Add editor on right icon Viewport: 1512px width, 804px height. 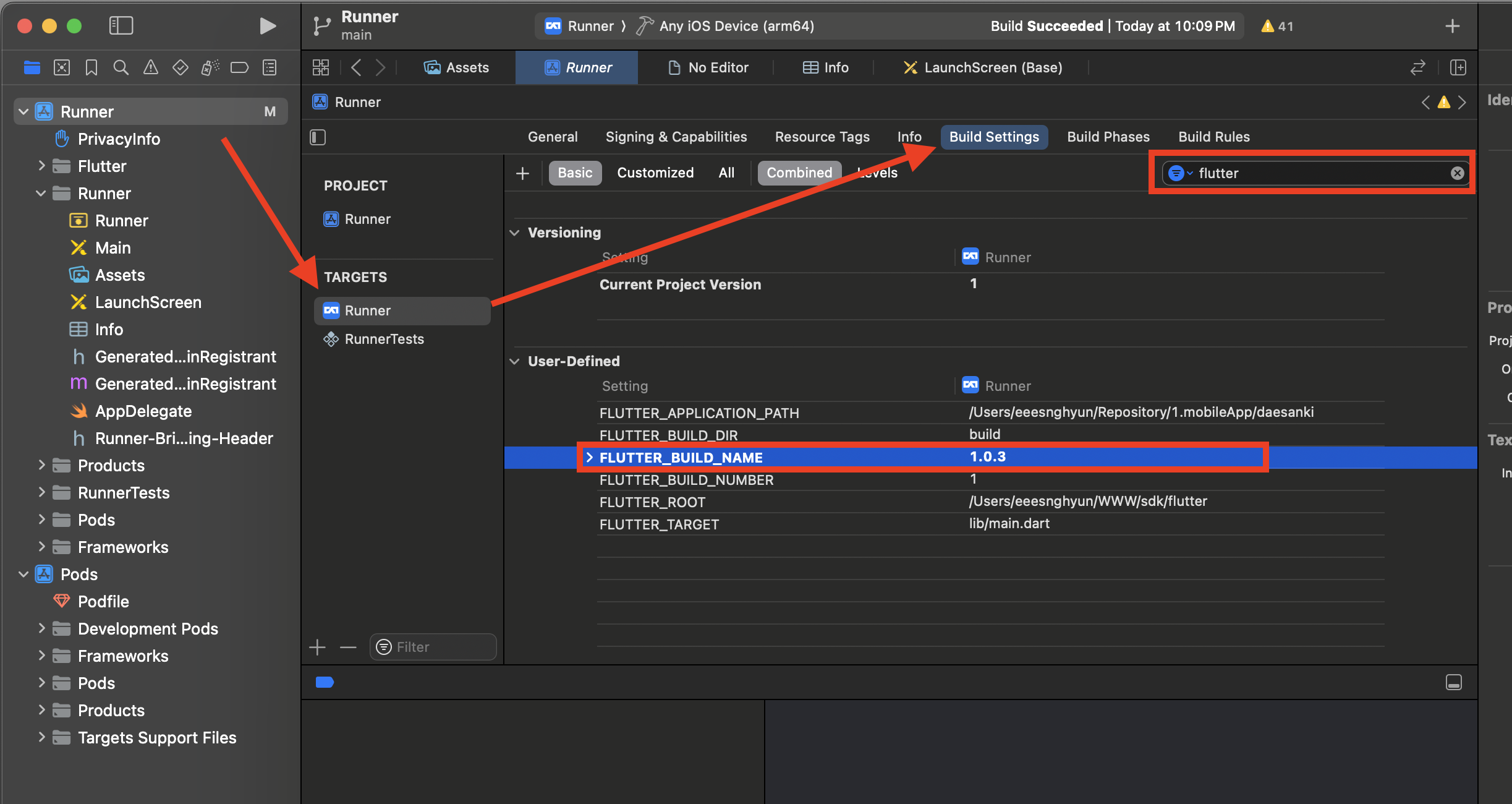point(1458,67)
